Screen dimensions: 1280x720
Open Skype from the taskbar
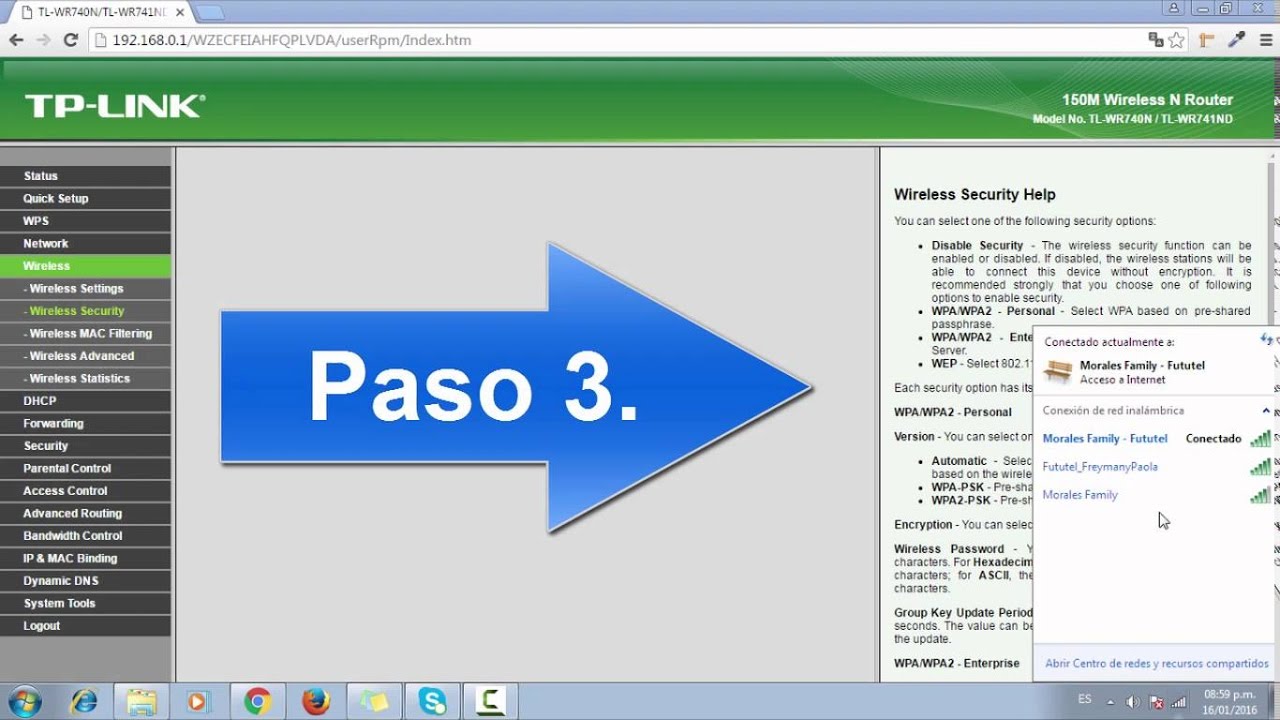[433, 701]
